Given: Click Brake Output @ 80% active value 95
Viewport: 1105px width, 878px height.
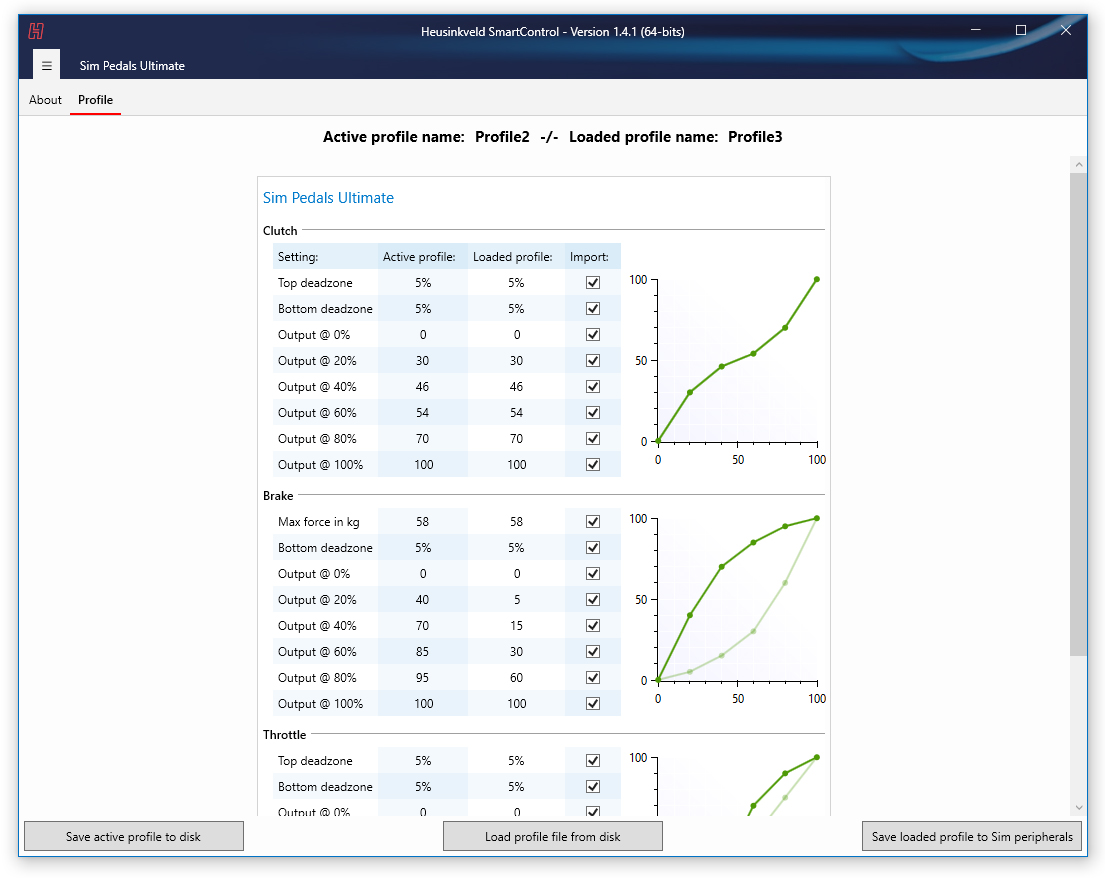Looking at the screenshot, I should click(422, 678).
